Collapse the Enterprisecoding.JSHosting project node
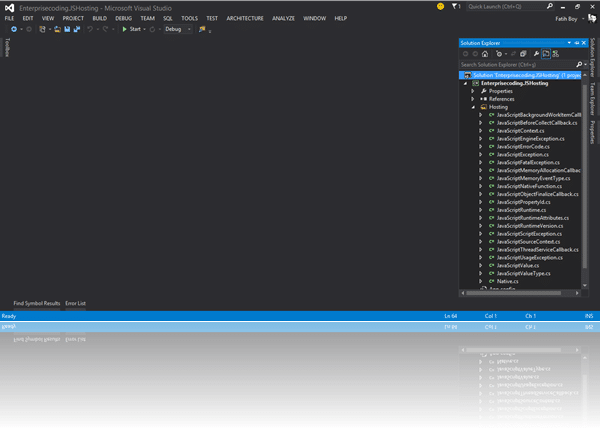The height and width of the screenshot is (428, 600). pos(465,83)
